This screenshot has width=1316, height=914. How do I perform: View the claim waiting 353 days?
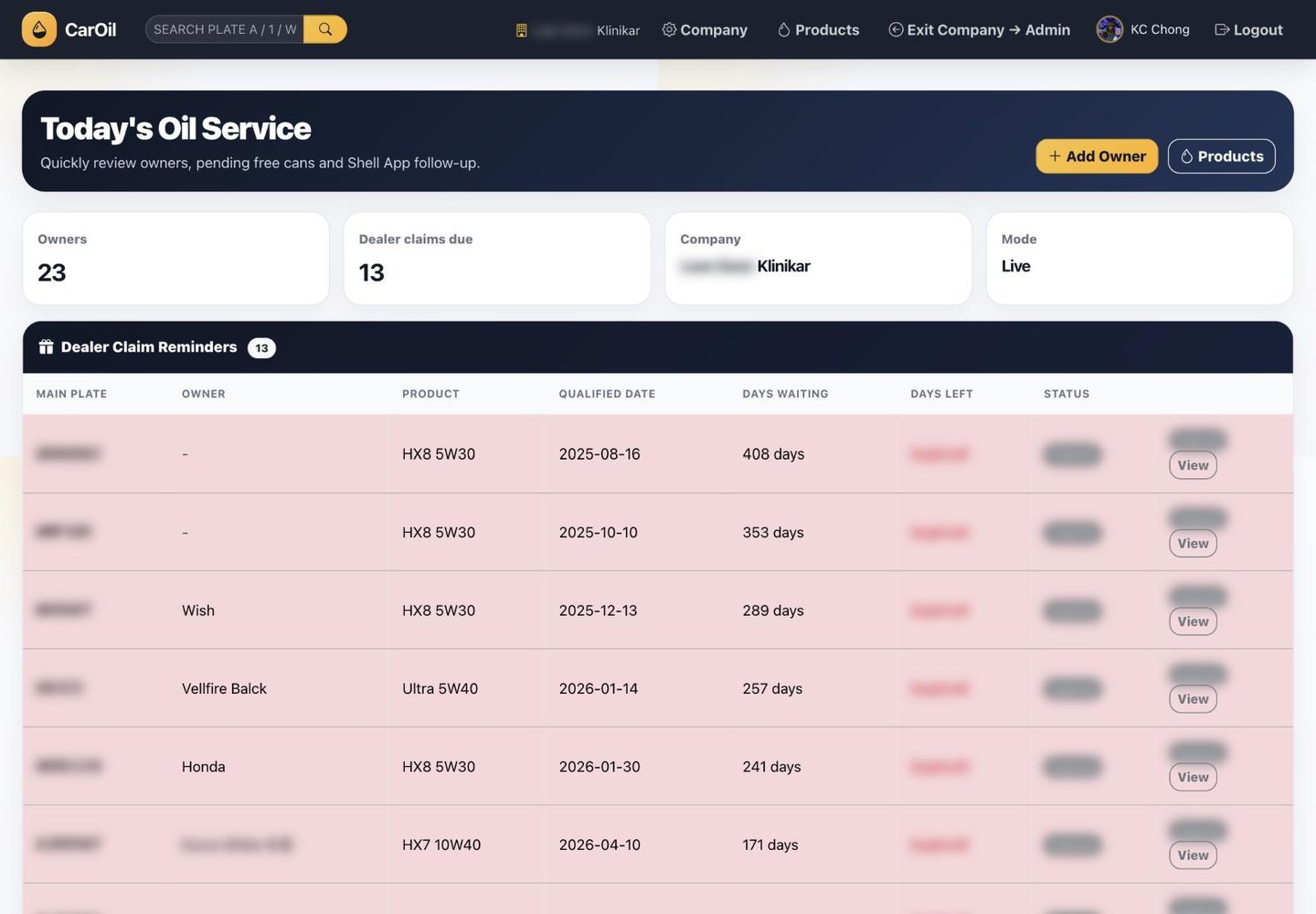[1193, 544]
